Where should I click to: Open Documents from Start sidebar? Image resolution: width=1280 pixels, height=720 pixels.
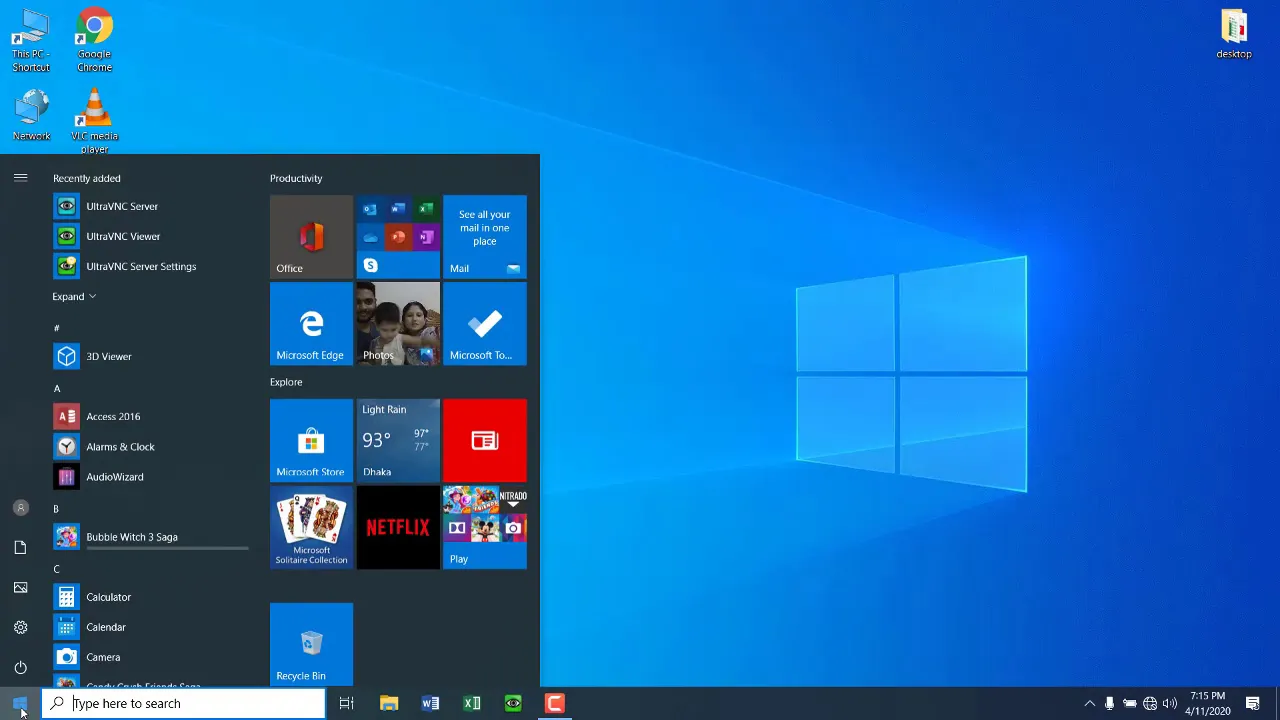click(20, 547)
